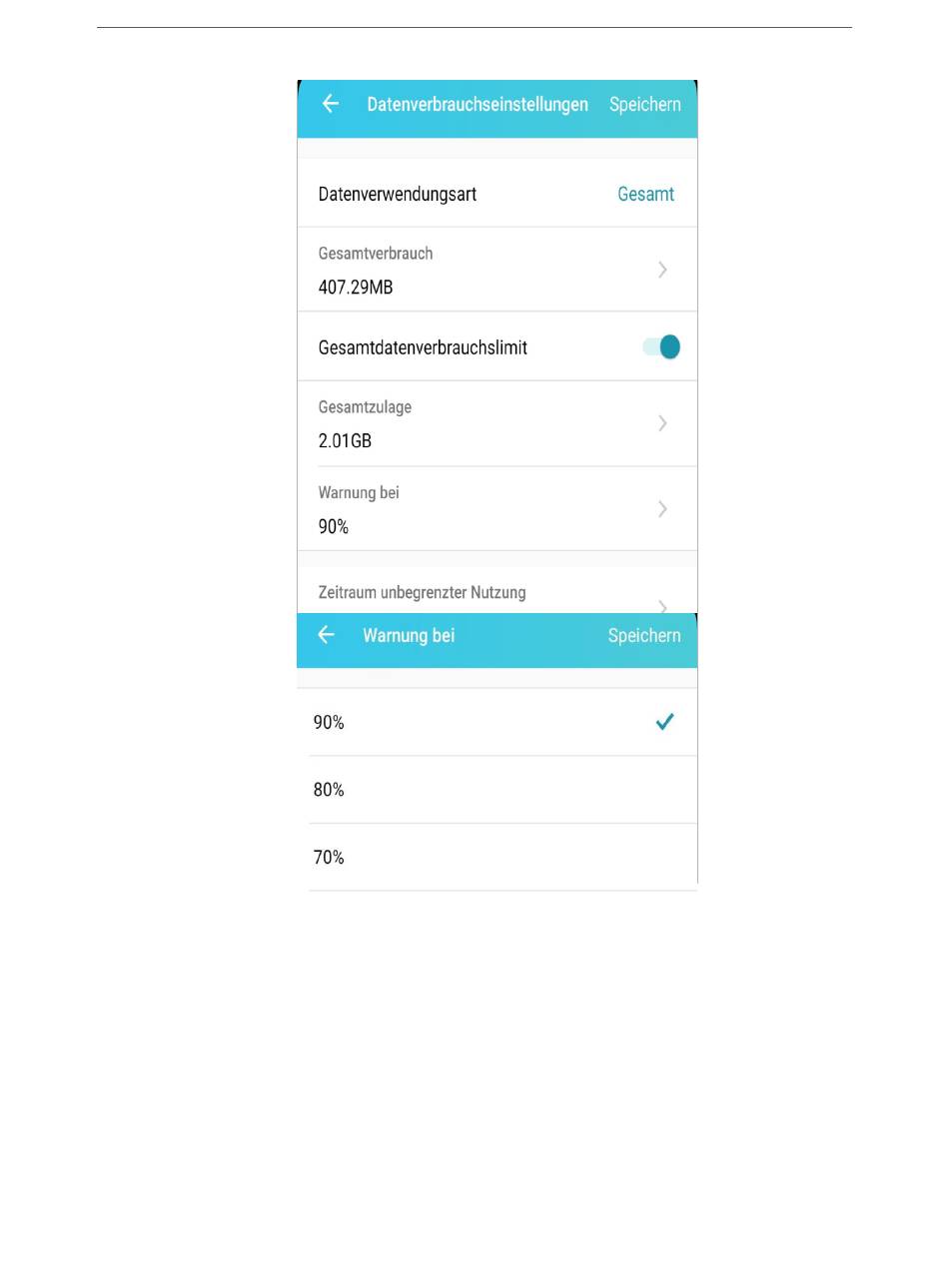The width and height of the screenshot is (949, 1288).
Task: Tap the Gesamtverbrauch 407.29MB entry
Action: point(497,270)
